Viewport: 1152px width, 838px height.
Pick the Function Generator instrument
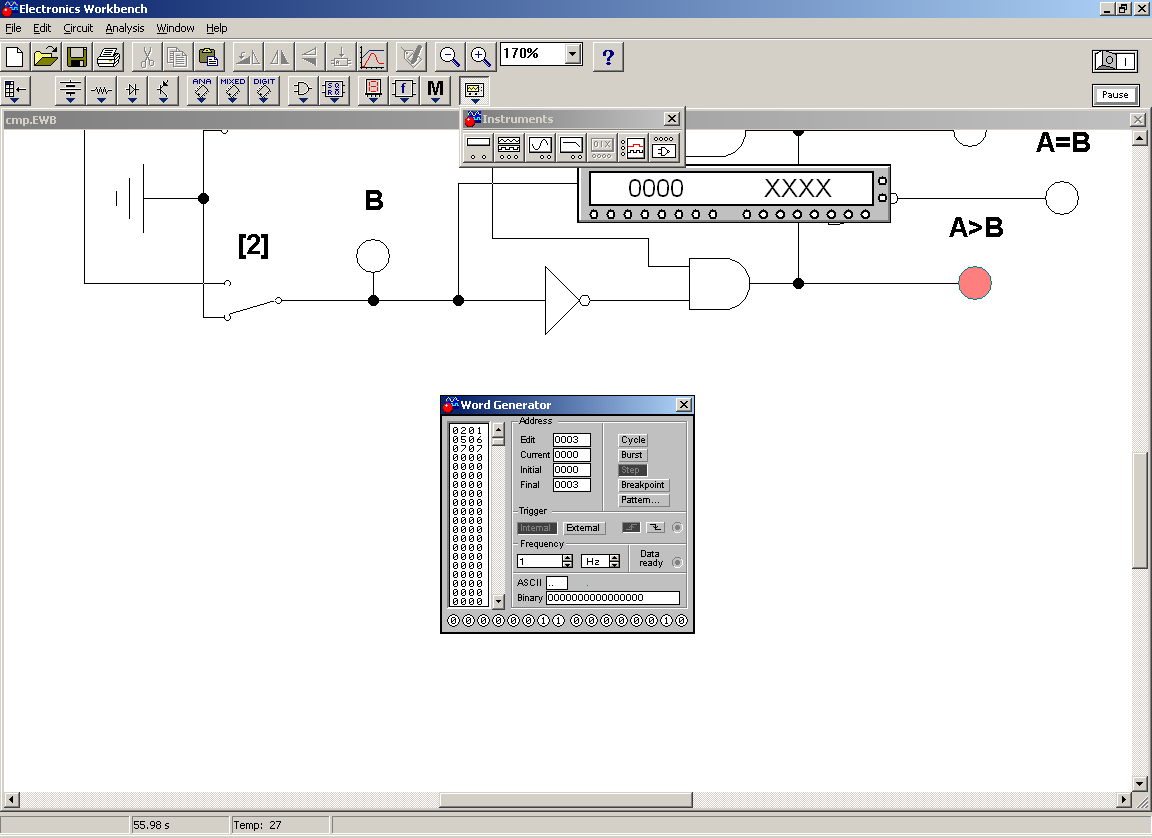click(509, 147)
